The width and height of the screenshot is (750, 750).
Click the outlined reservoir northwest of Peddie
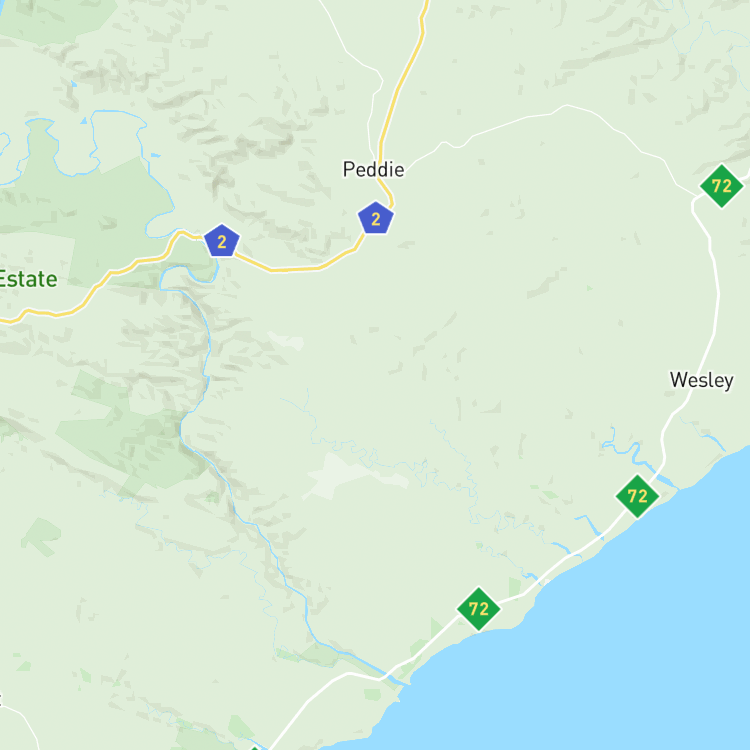point(115,143)
